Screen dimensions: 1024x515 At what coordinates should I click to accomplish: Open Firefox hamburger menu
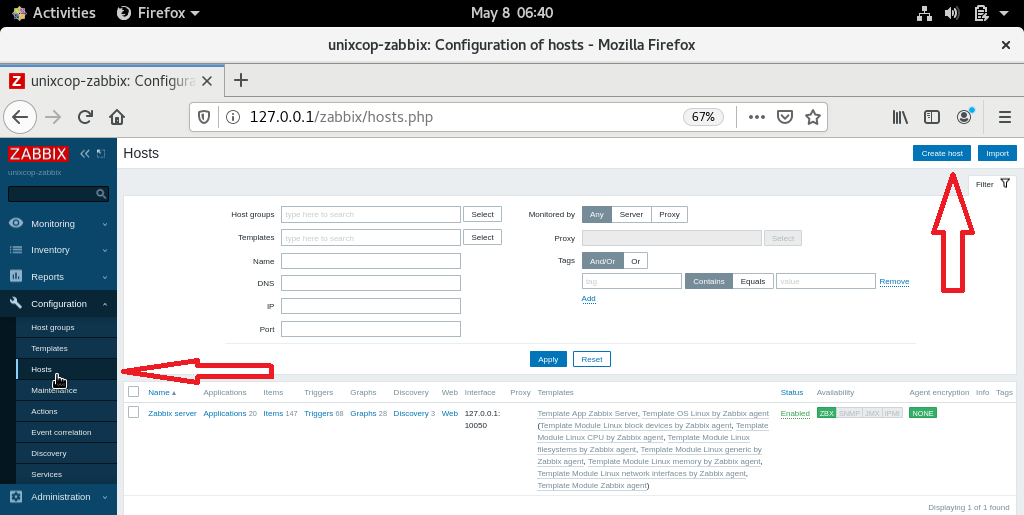tap(1005, 117)
